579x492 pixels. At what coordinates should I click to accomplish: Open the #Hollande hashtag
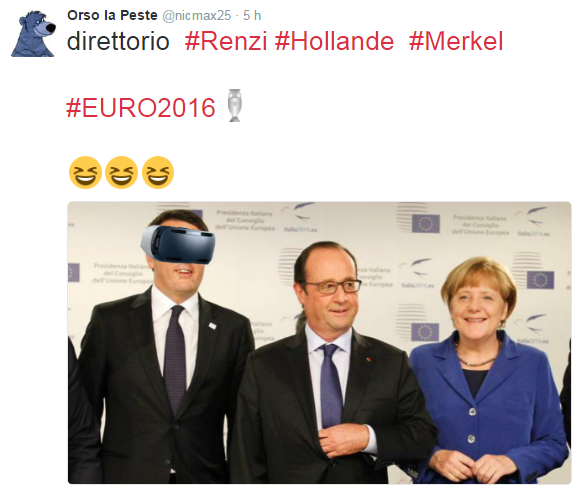tap(335, 41)
